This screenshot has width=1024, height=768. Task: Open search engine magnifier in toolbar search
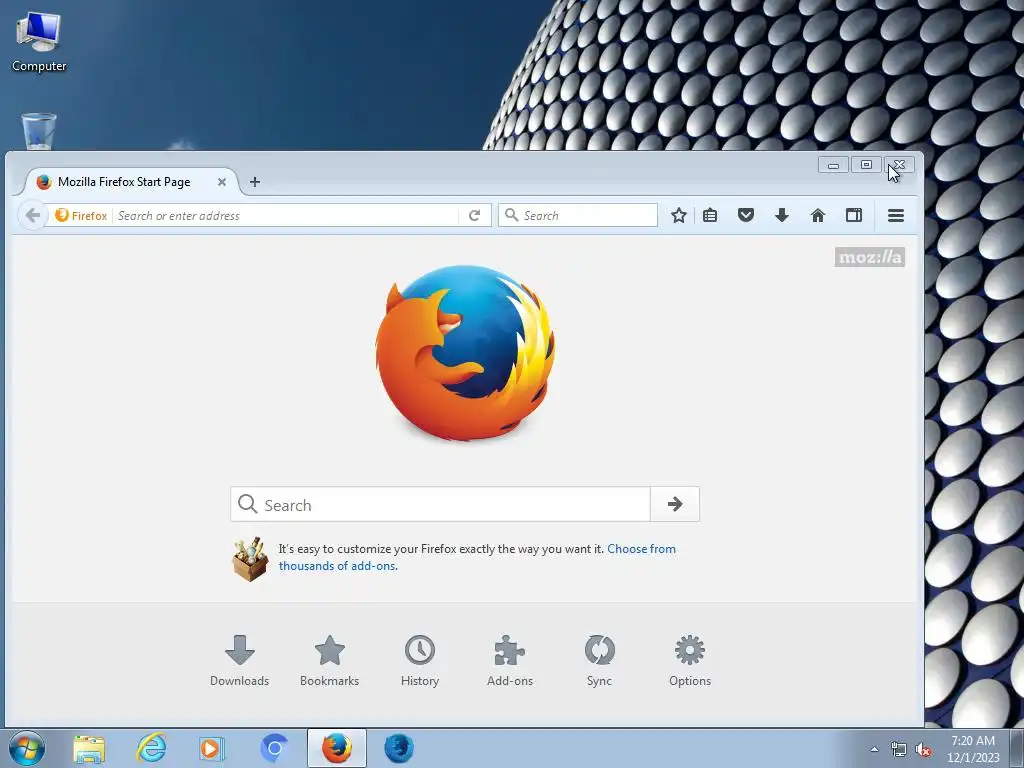tap(512, 215)
